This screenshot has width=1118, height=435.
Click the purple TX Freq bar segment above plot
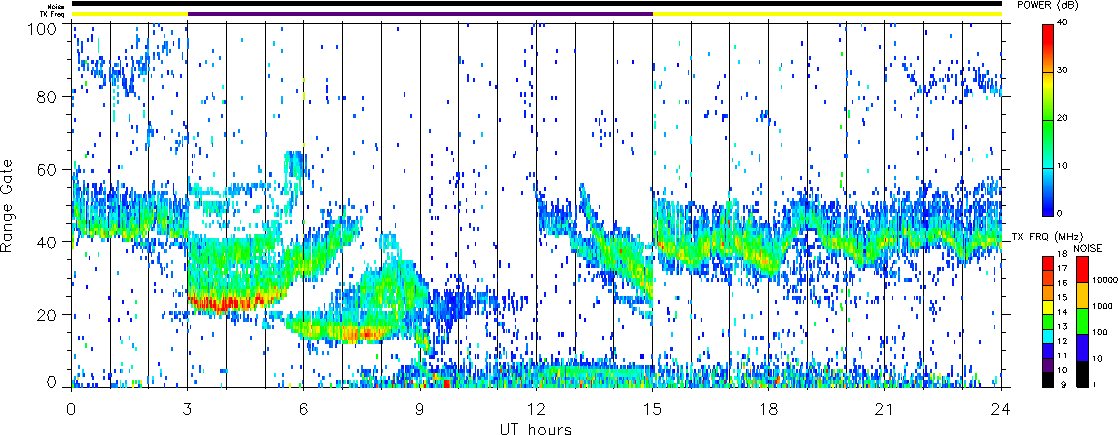click(x=420, y=14)
